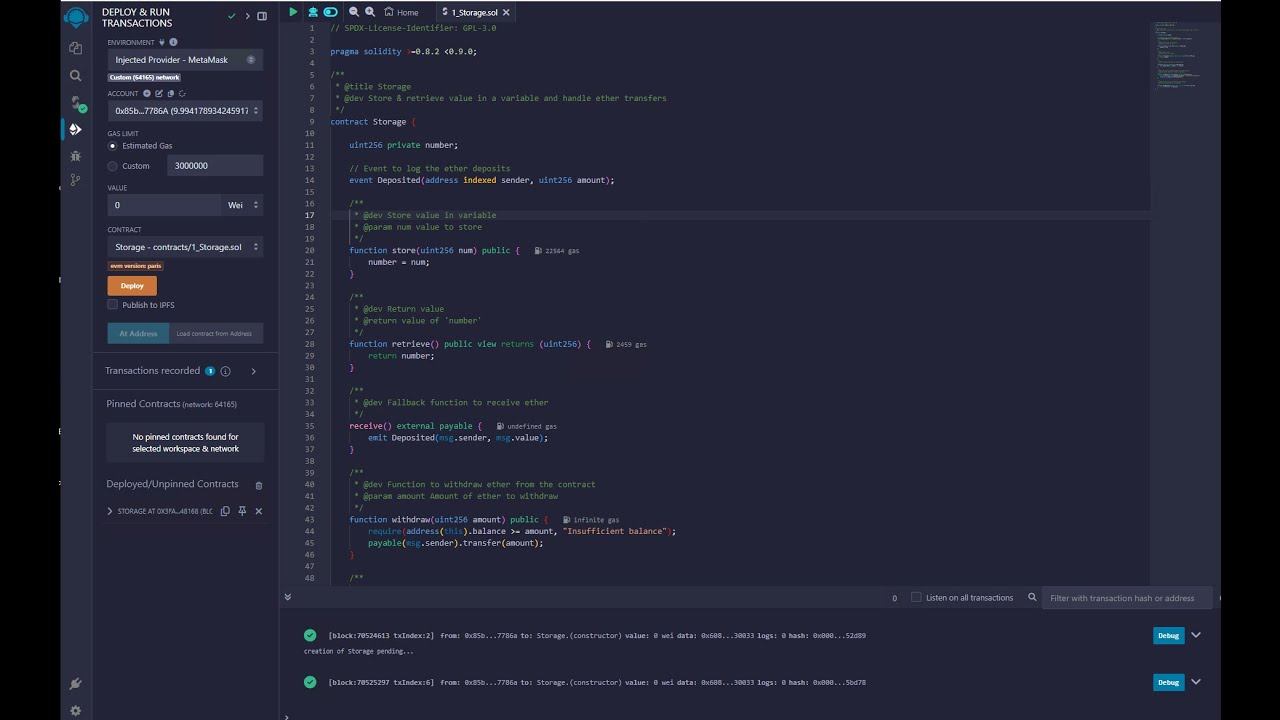Screen dimensions: 1280x720
Task: Click the create new account plus icon
Action: [147, 93]
